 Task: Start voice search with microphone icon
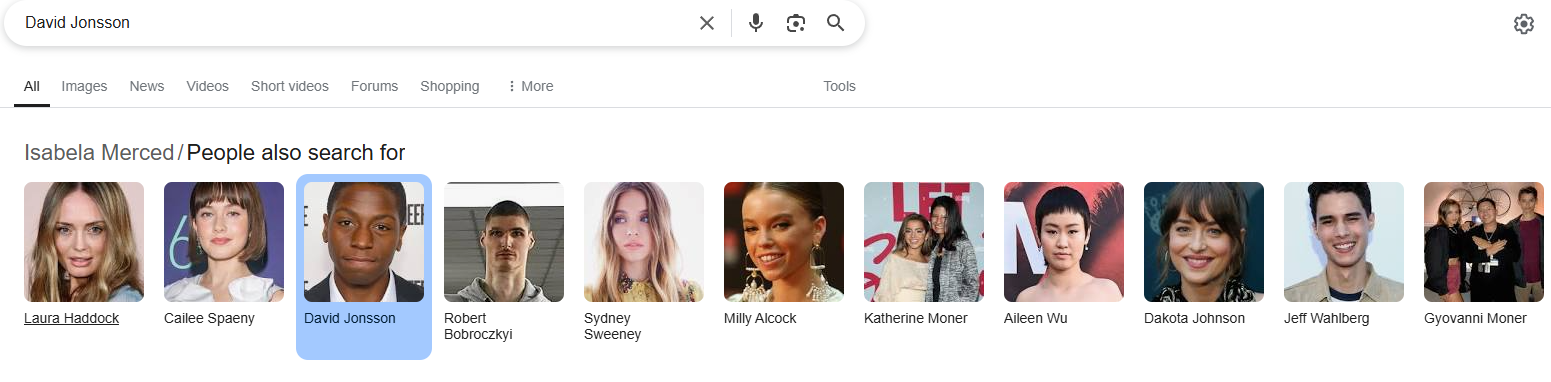(x=756, y=23)
